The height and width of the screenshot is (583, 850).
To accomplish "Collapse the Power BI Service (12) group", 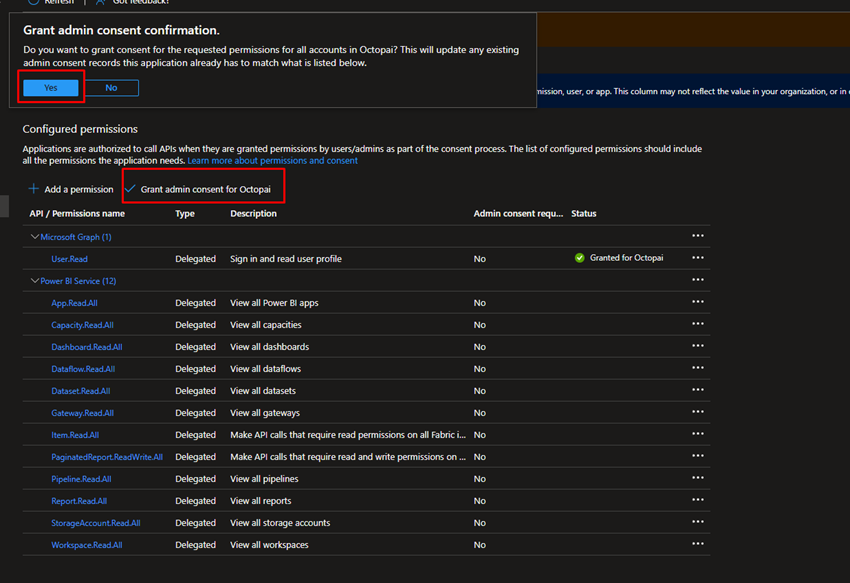I will click(x=35, y=281).
